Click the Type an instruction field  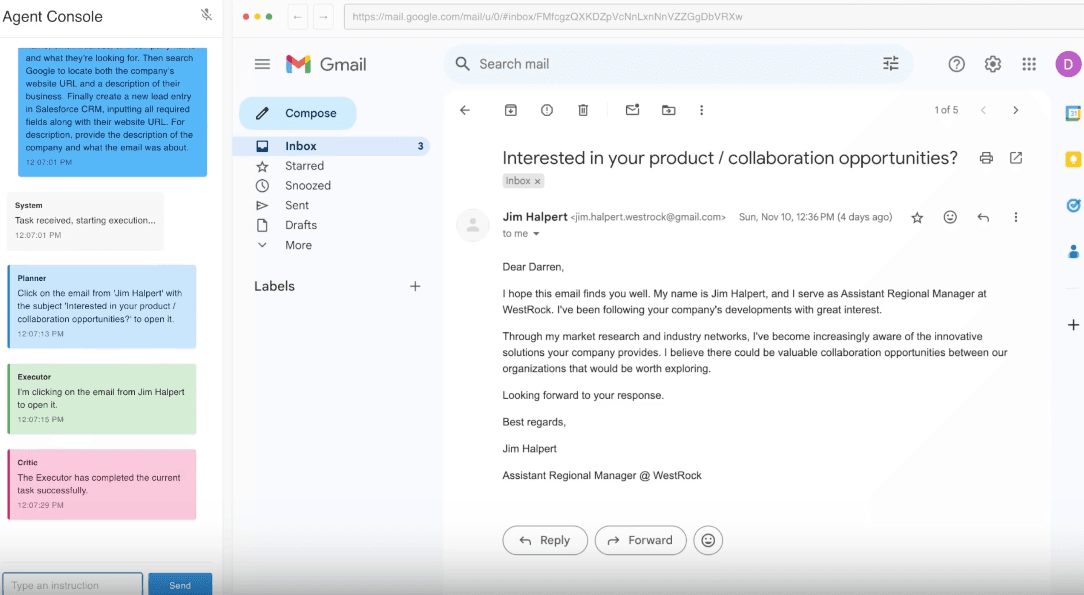pos(73,585)
